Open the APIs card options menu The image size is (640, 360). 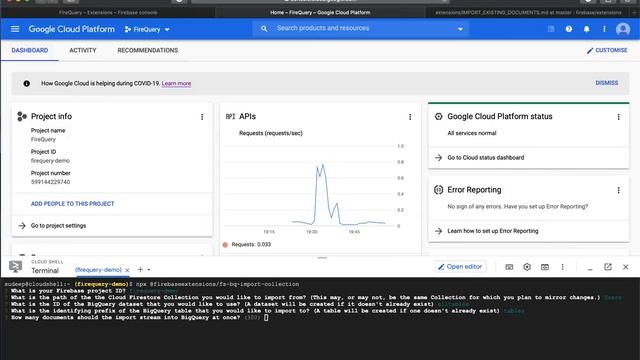click(x=410, y=117)
